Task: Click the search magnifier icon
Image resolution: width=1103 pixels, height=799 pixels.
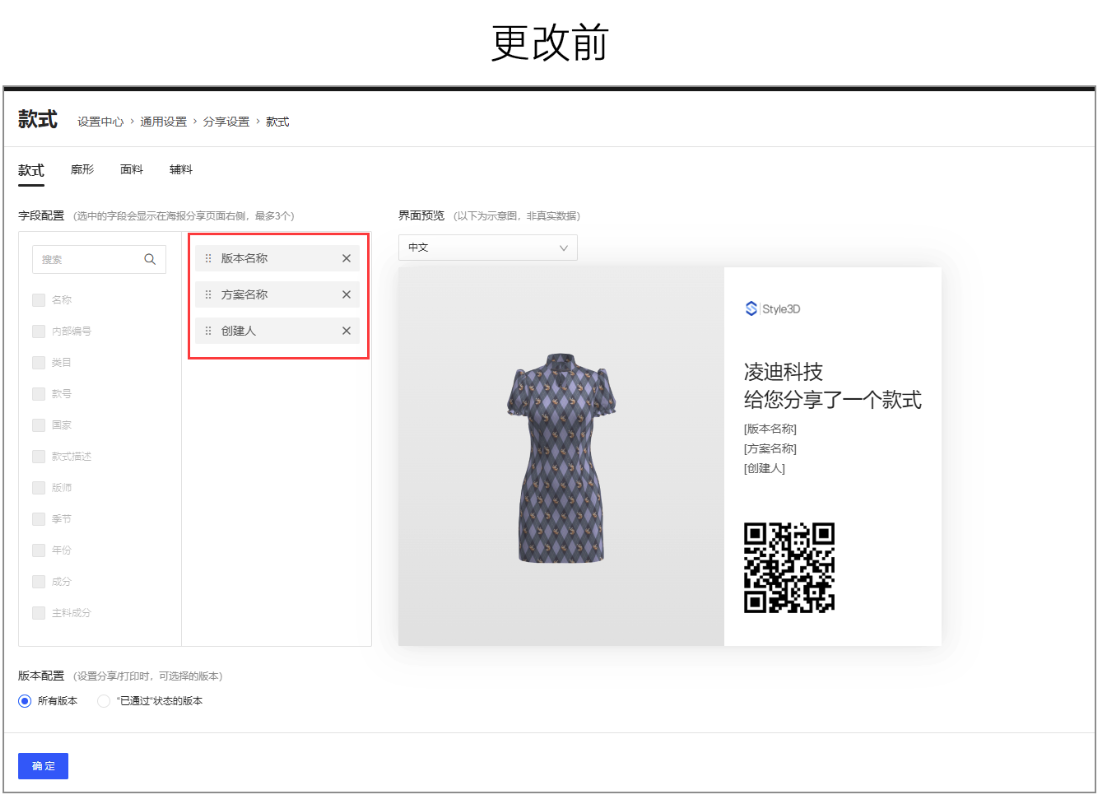Action: click(150, 259)
